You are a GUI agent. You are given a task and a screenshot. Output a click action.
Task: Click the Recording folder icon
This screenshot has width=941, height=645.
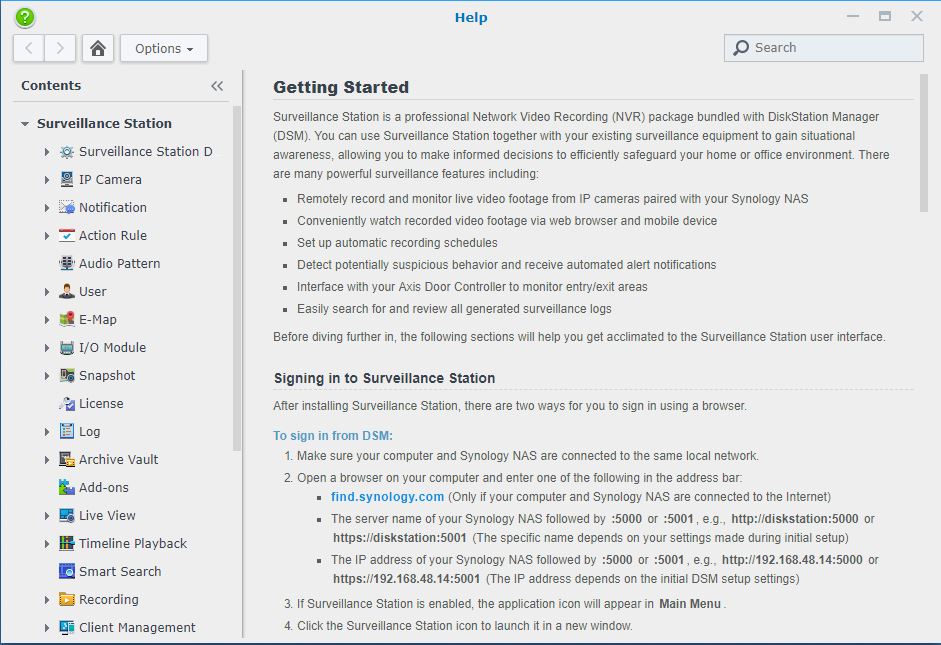[67, 599]
